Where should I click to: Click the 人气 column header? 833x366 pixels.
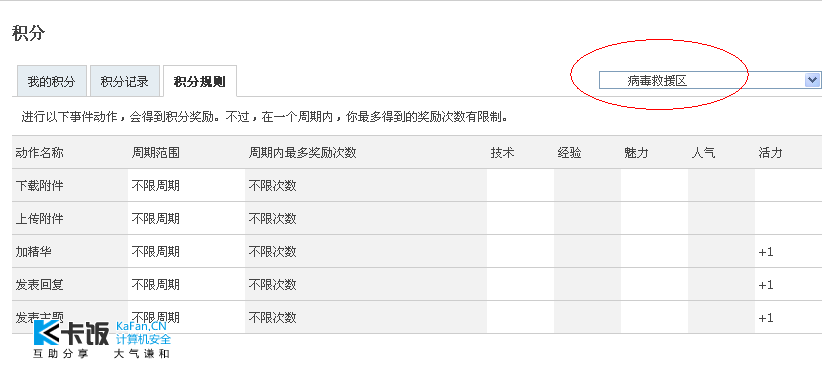[703, 153]
